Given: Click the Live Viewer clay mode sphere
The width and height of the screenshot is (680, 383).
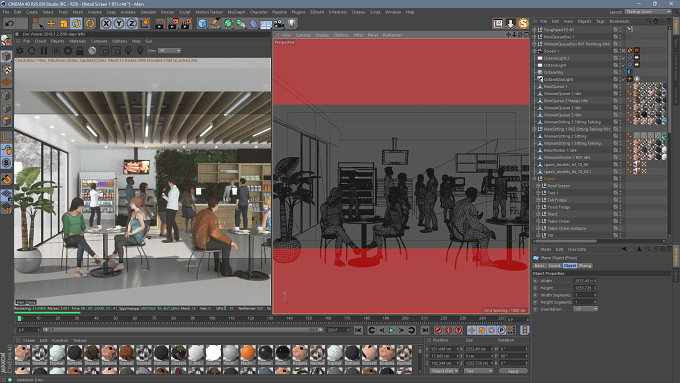Looking at the screenshot, I should [92, 51].
